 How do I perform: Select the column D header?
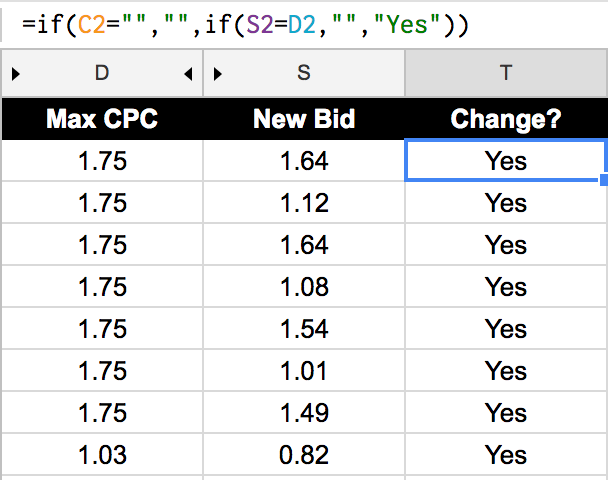pos(102,73)
